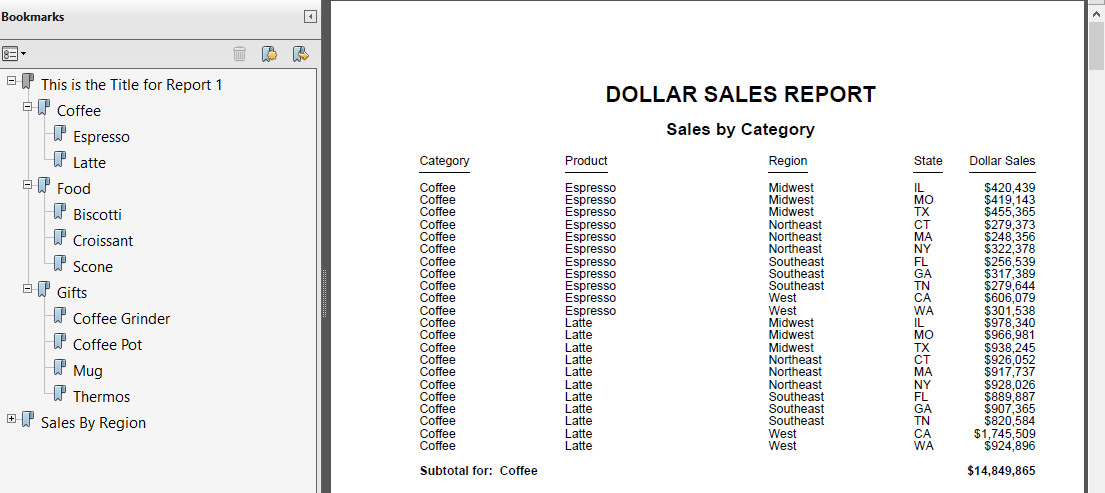Click the panel splitter grip handle

tap(324, 294)
